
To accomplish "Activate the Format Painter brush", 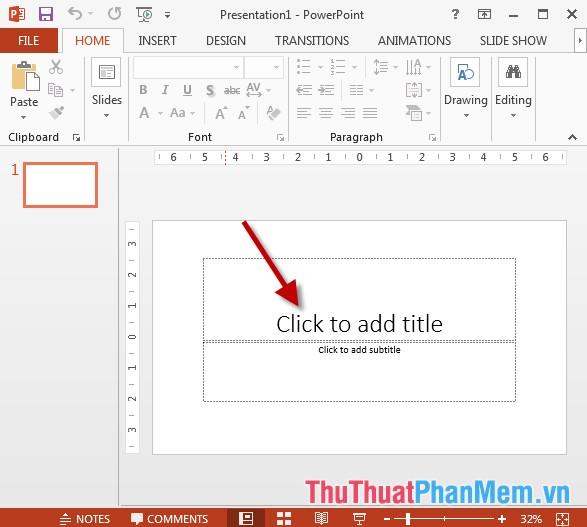I will click(x=56, y=112).
